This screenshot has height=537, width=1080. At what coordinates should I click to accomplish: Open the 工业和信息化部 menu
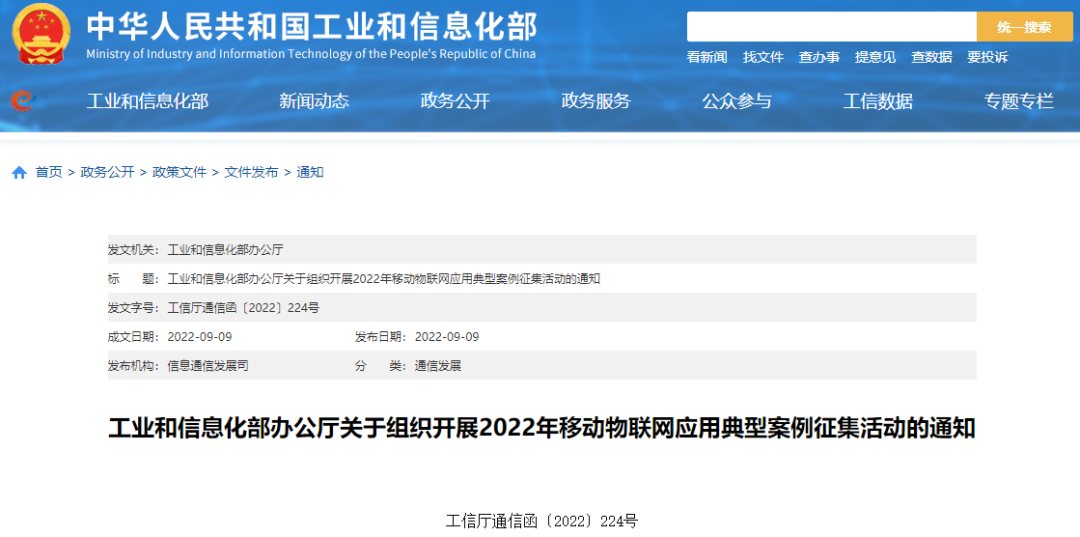point(147,101)
